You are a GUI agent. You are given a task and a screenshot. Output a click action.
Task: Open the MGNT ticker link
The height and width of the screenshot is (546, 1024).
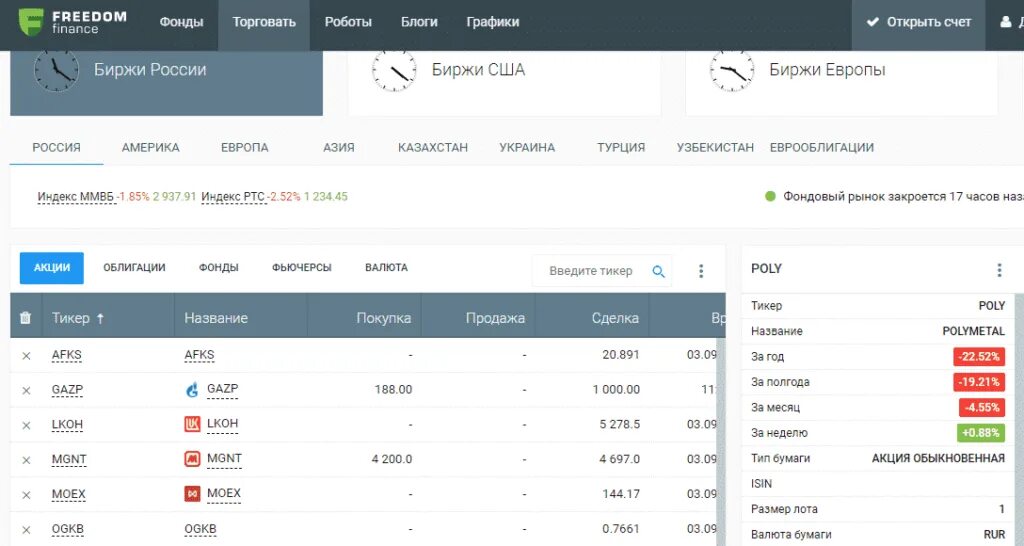pos(69,460)
